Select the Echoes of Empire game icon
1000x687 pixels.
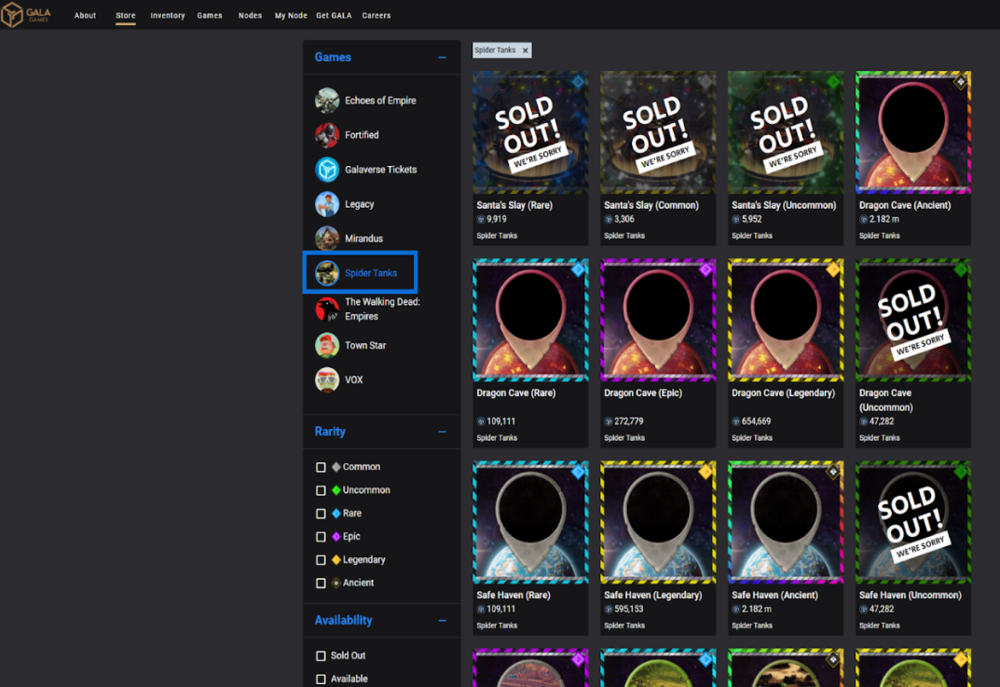(x=327, y=100)
